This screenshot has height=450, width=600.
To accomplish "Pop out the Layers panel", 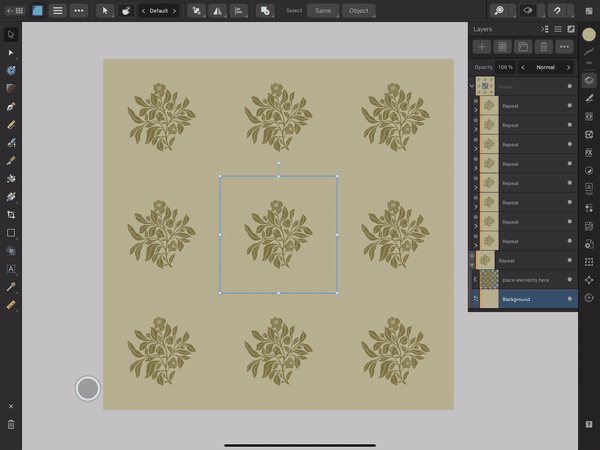I will (x=571, y=29).
